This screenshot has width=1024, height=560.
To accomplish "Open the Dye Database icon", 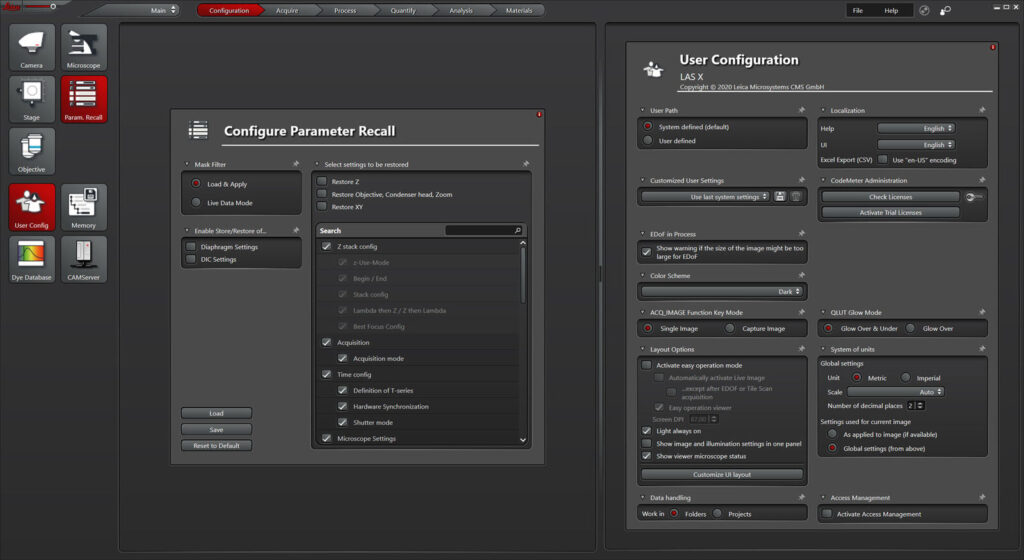I will click(x=32, y=259).
